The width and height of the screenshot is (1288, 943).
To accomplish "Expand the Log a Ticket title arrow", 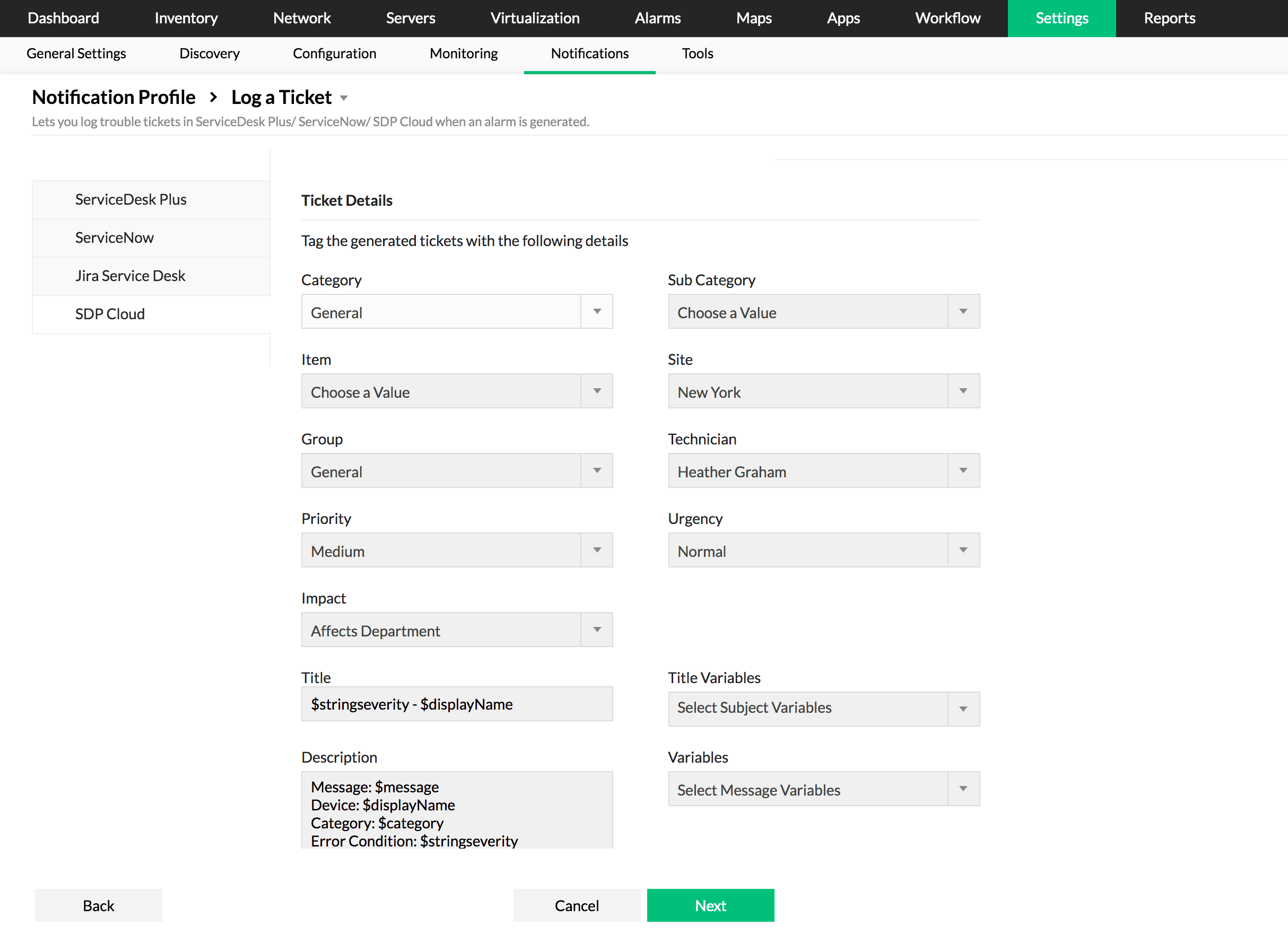I will click(x=344, y=98).
